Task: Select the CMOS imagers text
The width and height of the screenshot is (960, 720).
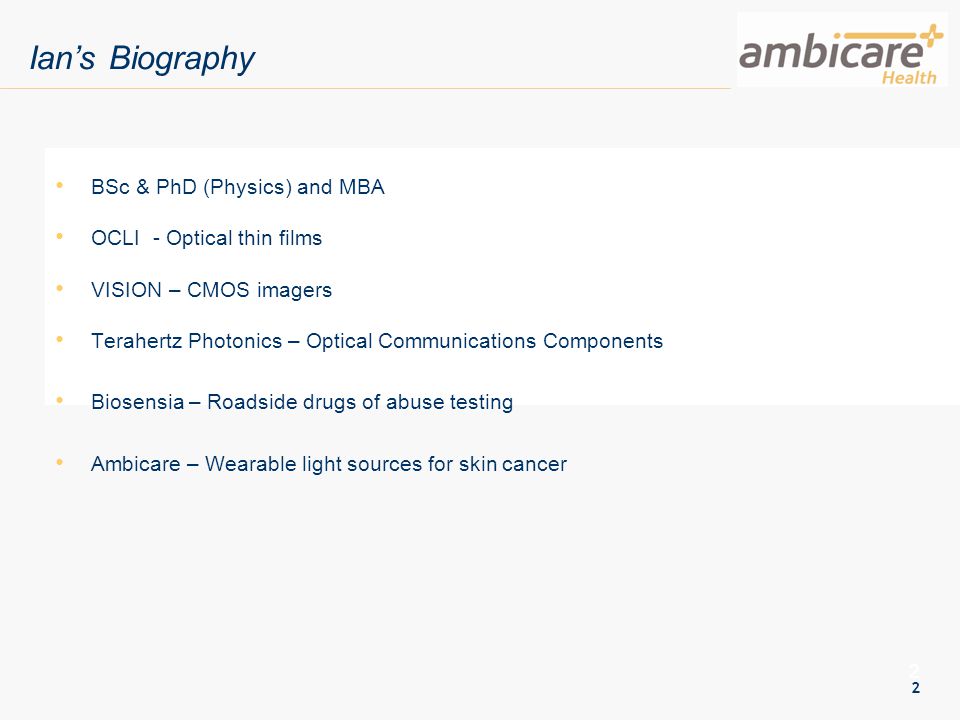Action: [x=259, y=290]
